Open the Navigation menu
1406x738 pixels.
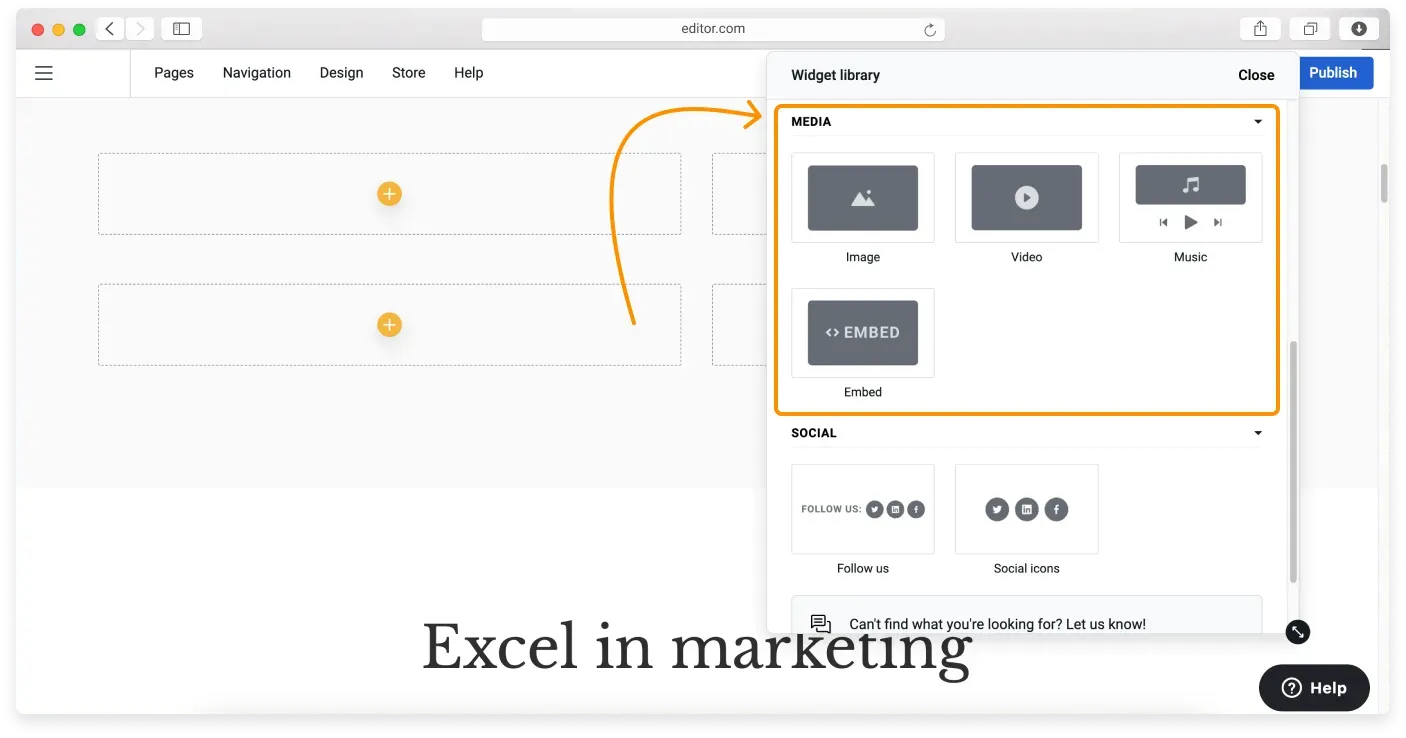(257, 73)
